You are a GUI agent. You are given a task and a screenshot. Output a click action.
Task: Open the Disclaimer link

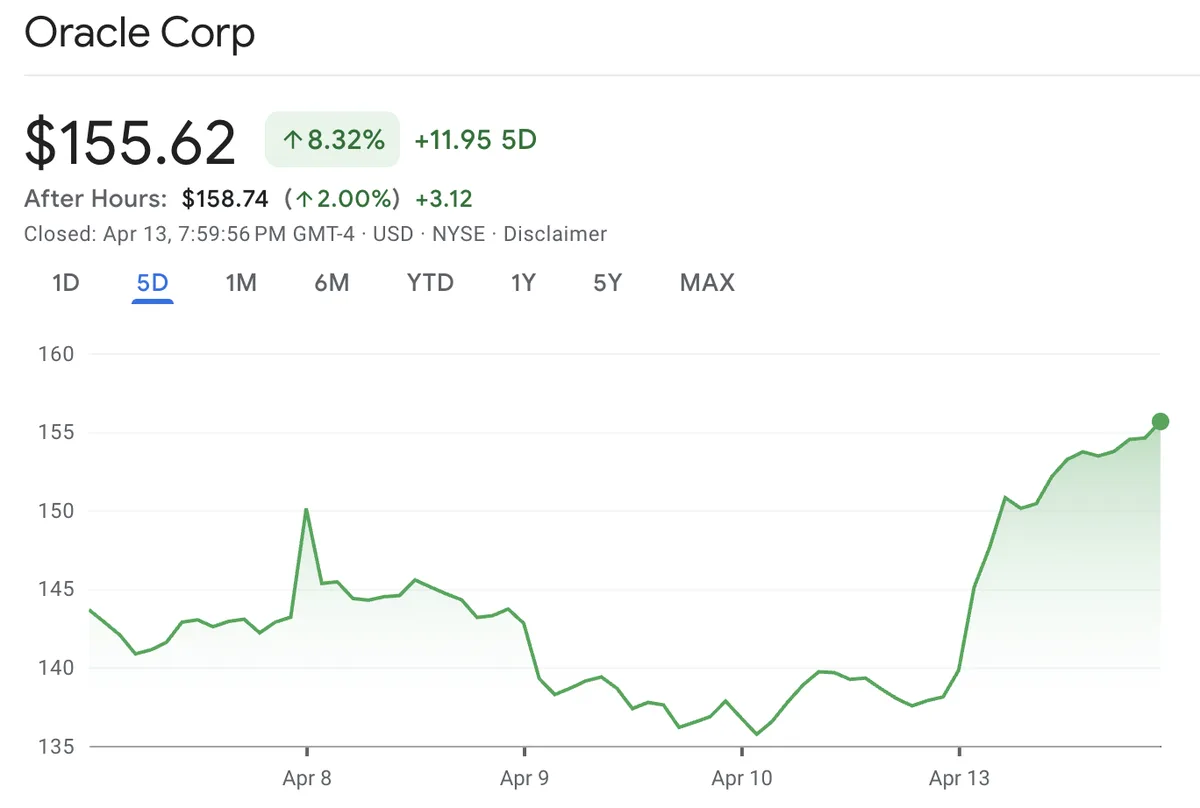tap(556, 234)
